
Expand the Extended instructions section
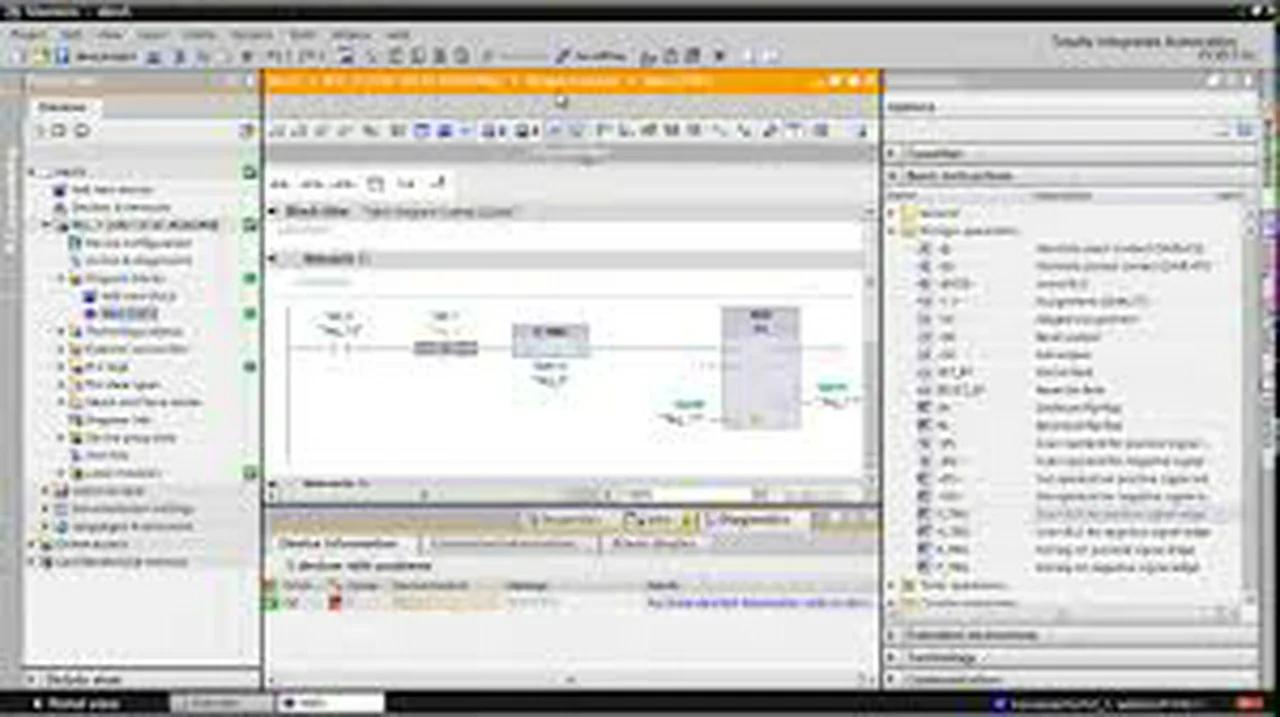click(x=893, y=635)
